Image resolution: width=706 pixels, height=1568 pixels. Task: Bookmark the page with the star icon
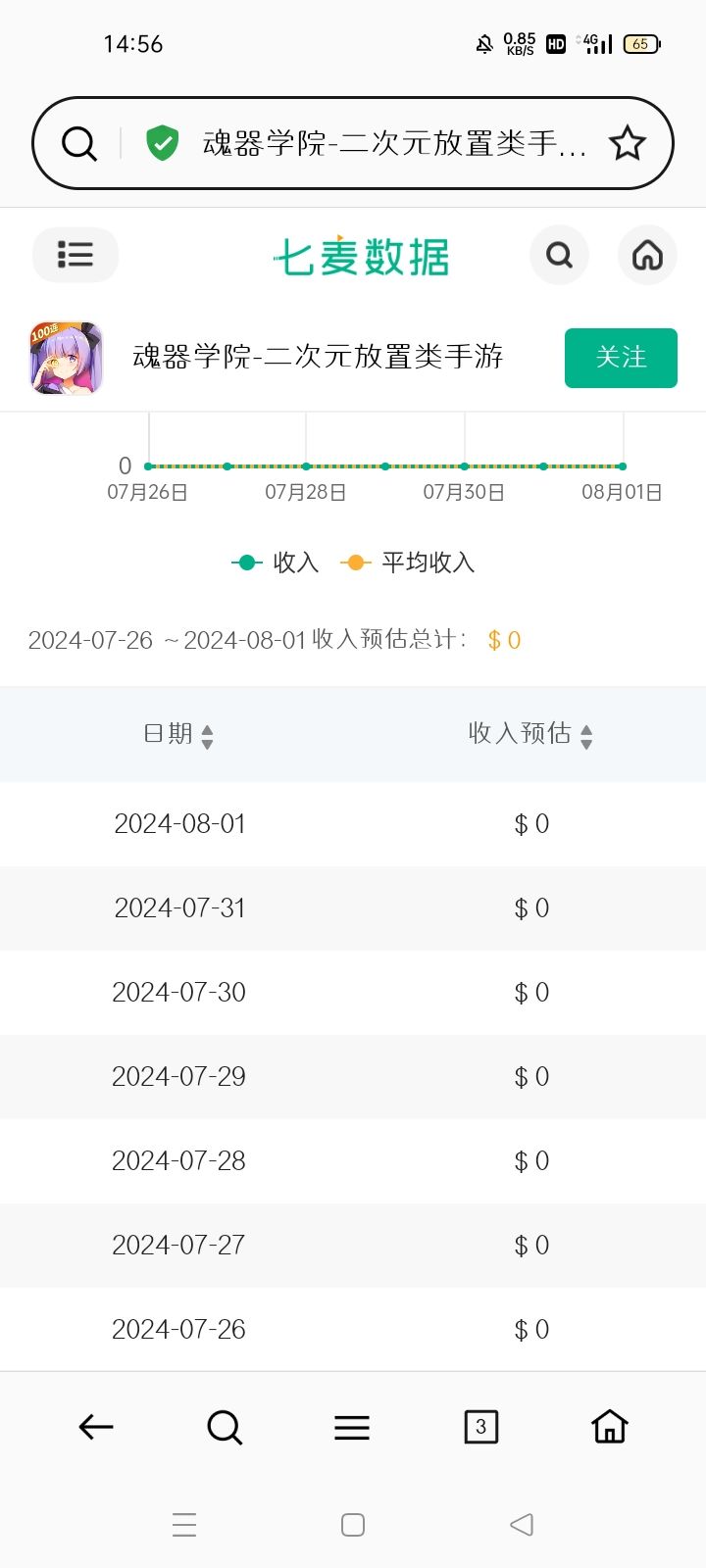coord(628,143)
